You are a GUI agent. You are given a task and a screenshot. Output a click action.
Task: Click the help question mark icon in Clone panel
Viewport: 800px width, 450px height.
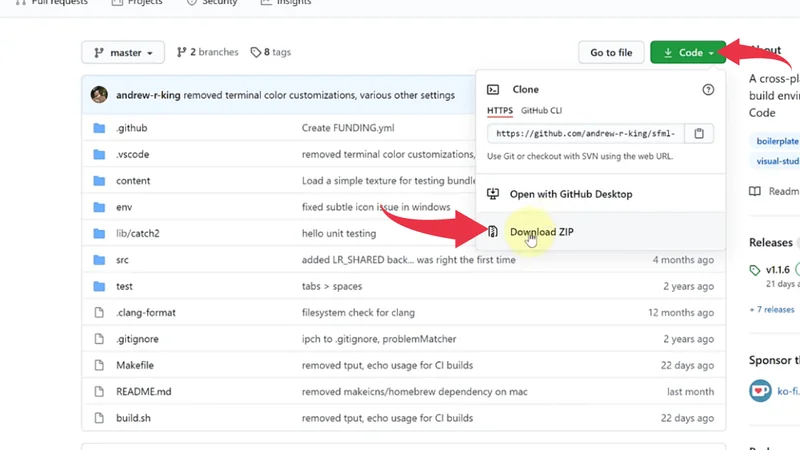click(708, 90)
